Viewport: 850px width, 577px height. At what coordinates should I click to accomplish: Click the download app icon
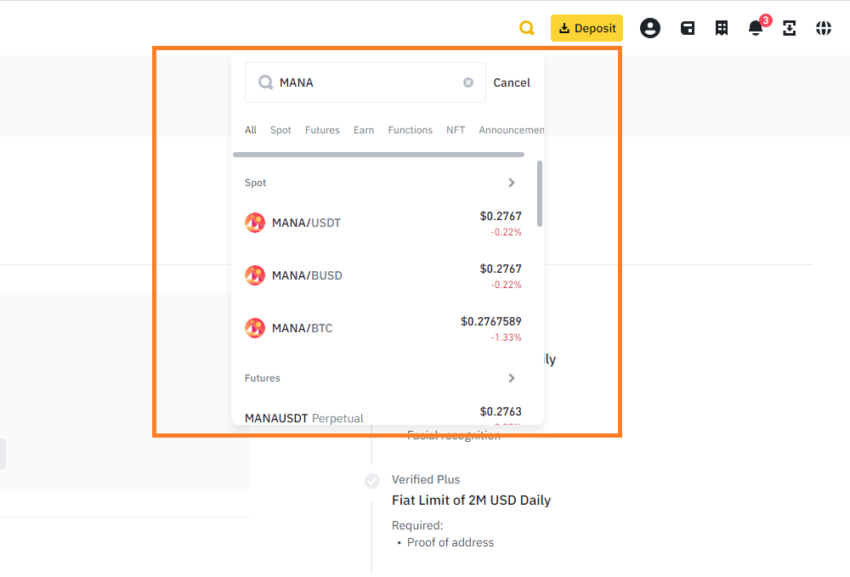[x=789, y=28]
